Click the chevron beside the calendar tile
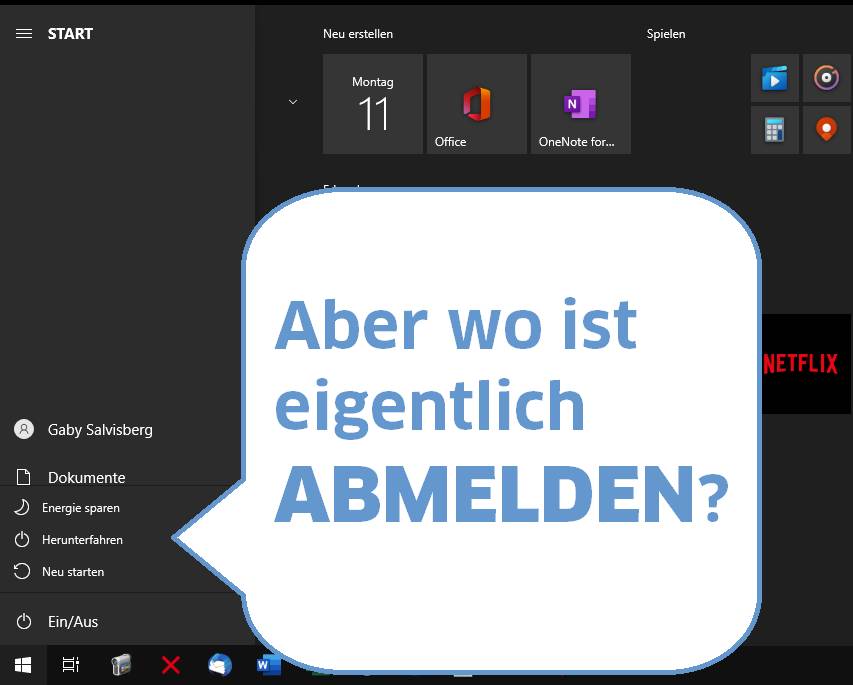853x685 pixels. pos(293,102)
